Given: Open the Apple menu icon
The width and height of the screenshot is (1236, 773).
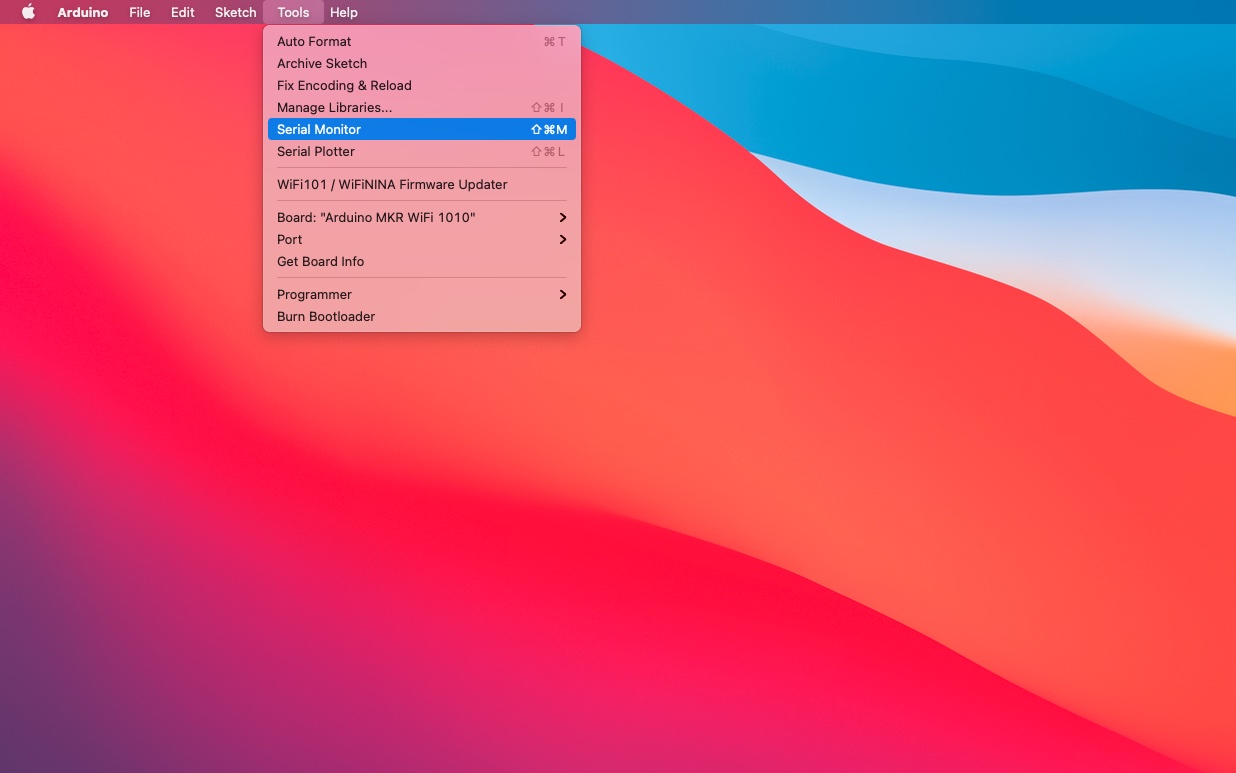Looking at the screenshot, I should (28, 12).
